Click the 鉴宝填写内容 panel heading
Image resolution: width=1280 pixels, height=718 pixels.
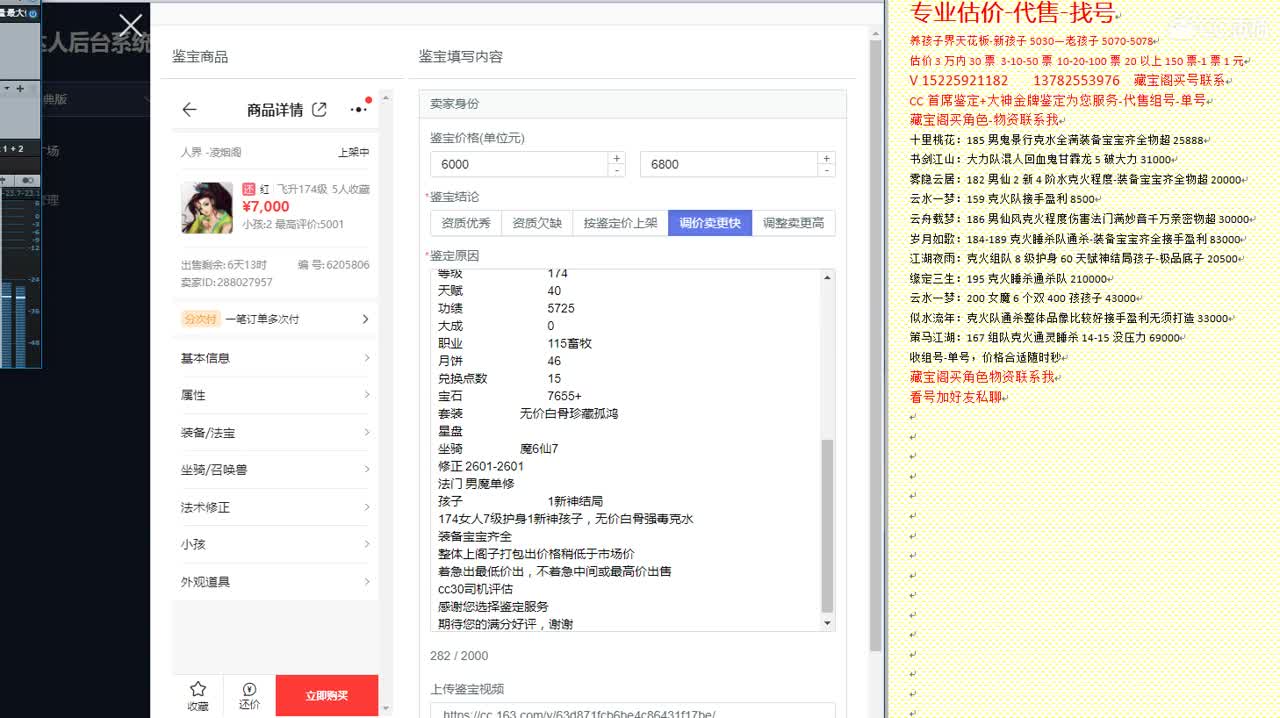(461, 57)
